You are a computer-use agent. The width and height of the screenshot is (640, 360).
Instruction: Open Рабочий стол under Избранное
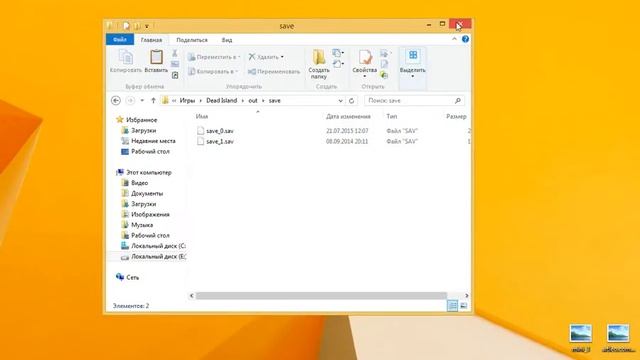(150, 151)
